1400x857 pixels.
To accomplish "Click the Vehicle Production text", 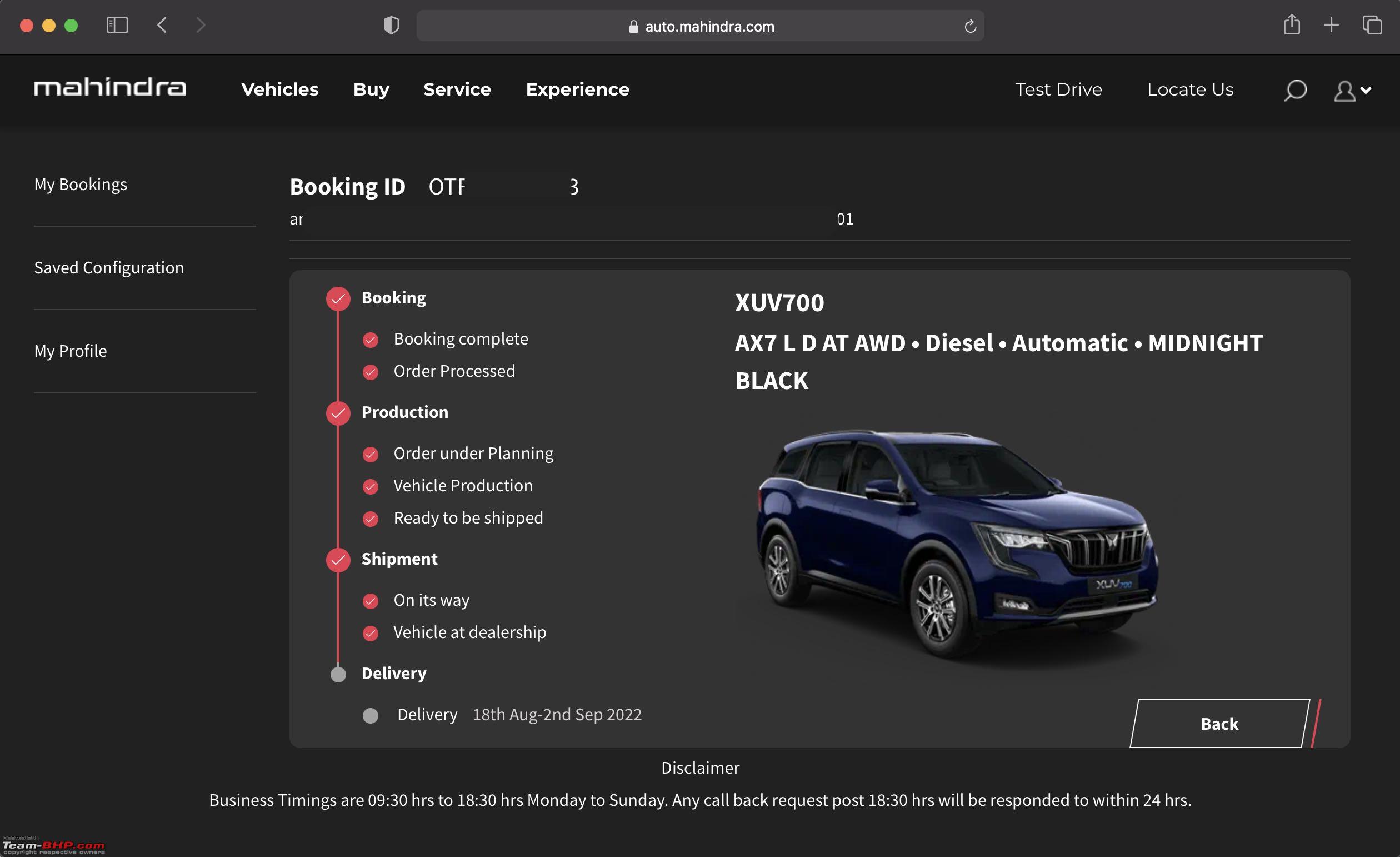I will pyautogui.click(x=463, y=485).
